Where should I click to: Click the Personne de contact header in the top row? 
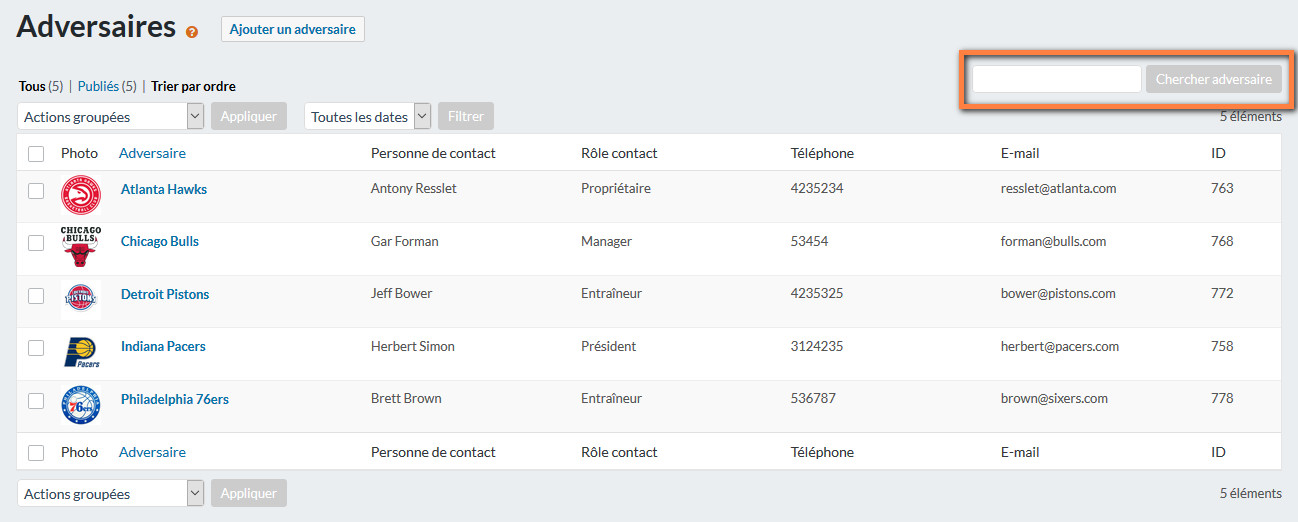(x=433, y=153)
